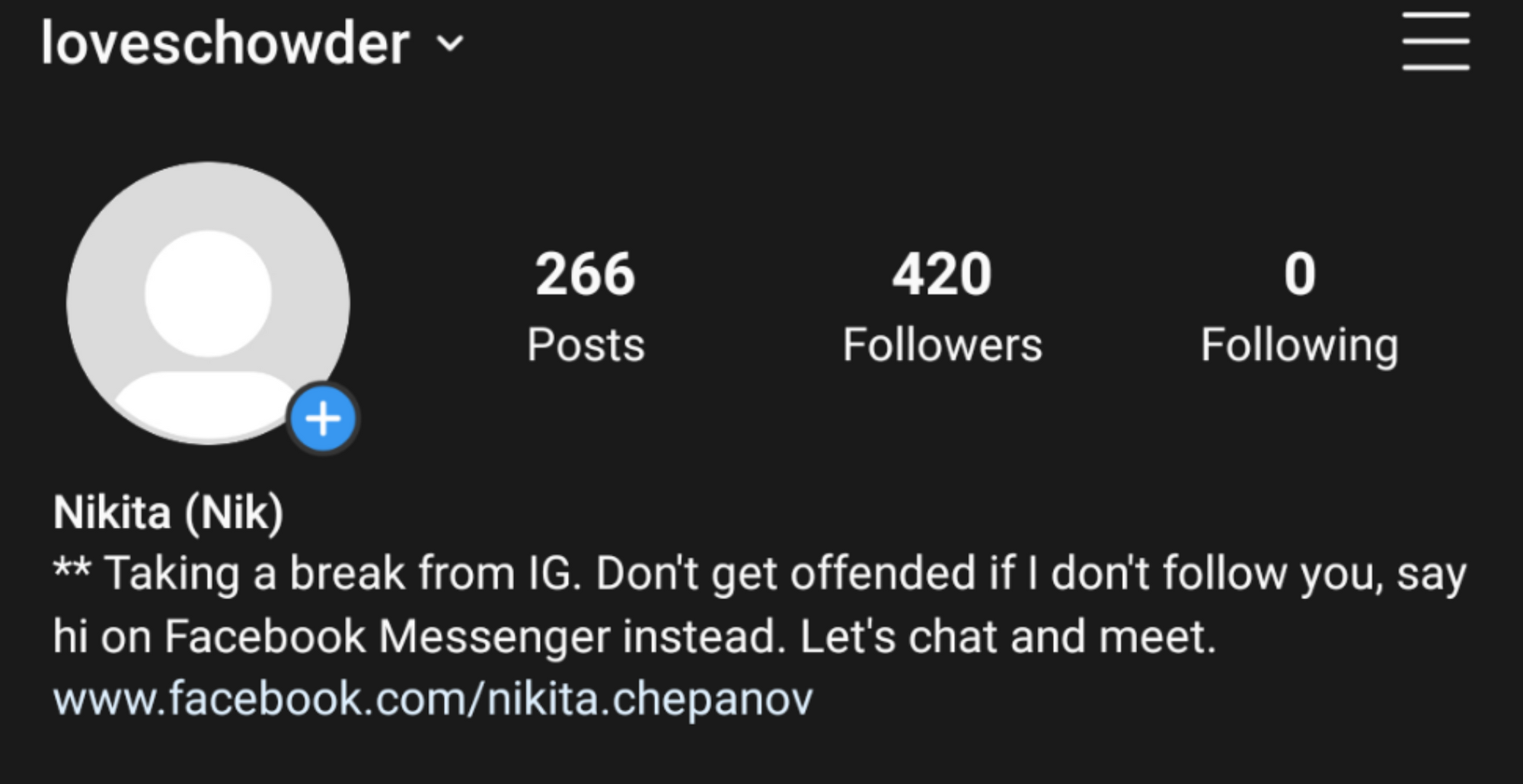Click the head silhouette inside the avatar
1523x784 pixels.
coord(208,293)
